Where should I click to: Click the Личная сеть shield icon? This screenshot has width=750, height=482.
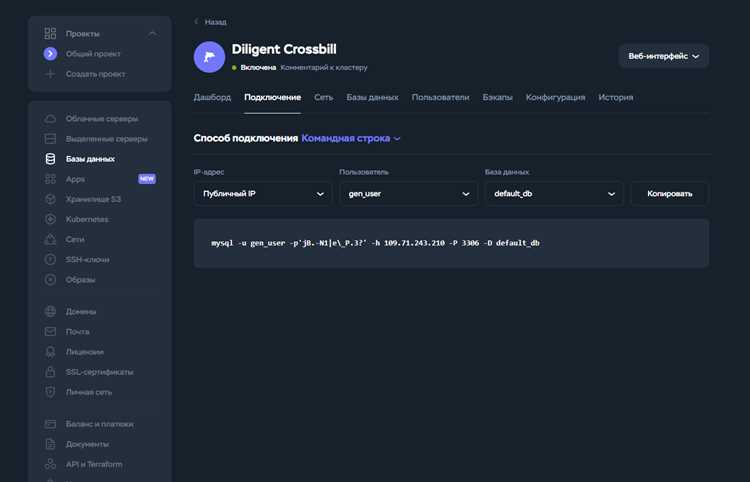click(50, 392)
